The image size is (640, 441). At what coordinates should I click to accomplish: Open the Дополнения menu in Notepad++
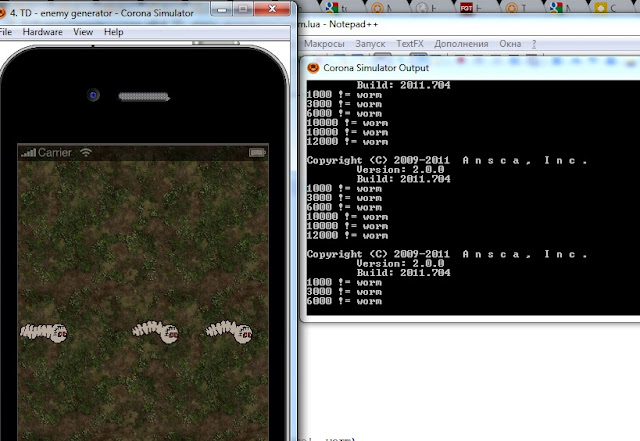pos(461,44)
